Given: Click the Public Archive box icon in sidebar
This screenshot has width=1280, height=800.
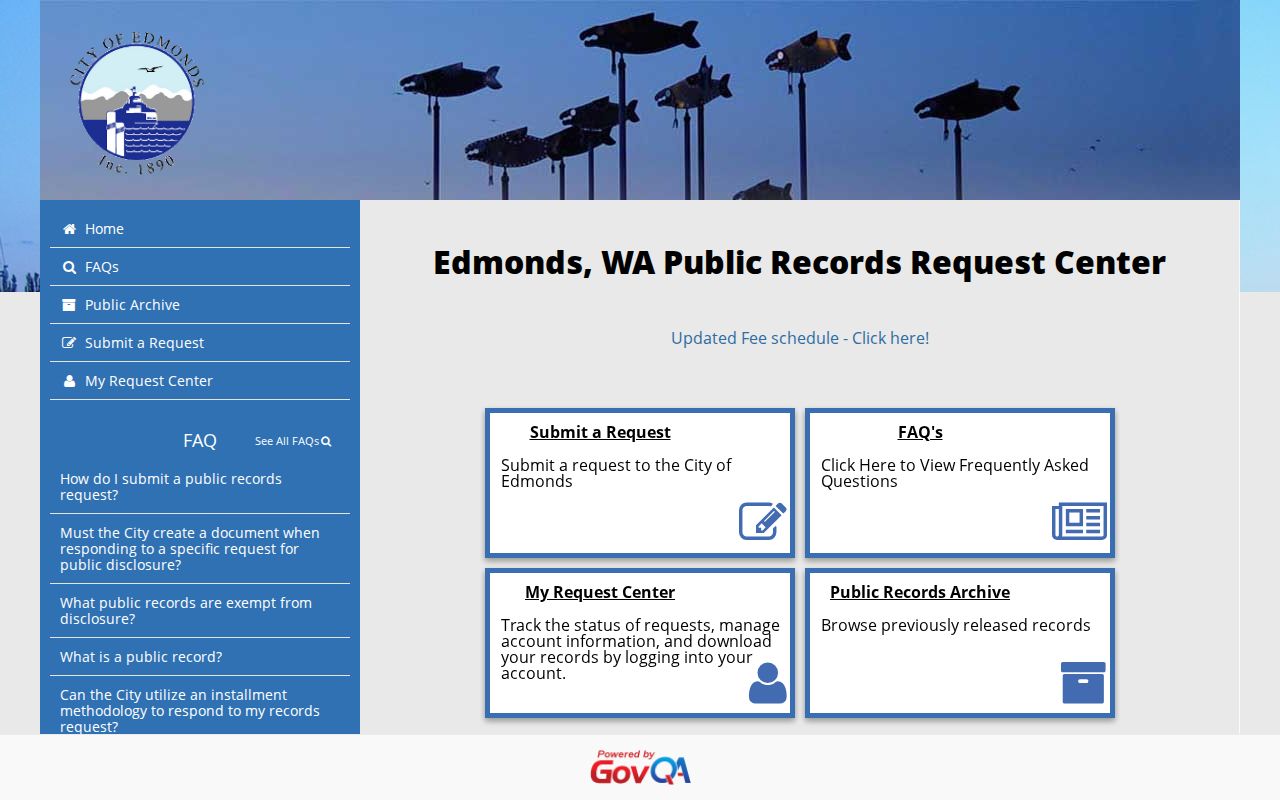Looking at the screenshot, I should (69, 305).
